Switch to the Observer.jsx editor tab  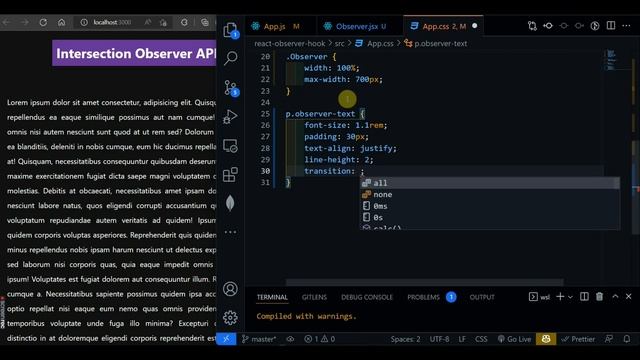(360, 26)
